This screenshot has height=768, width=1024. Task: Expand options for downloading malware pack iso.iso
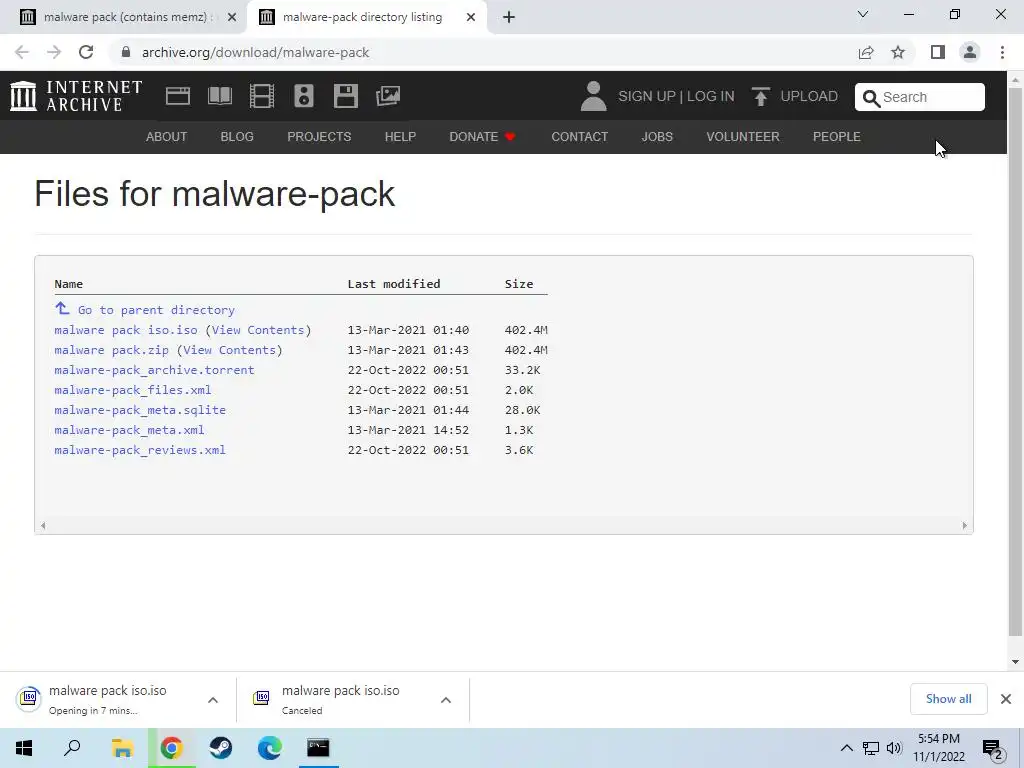tap(213, 700)
